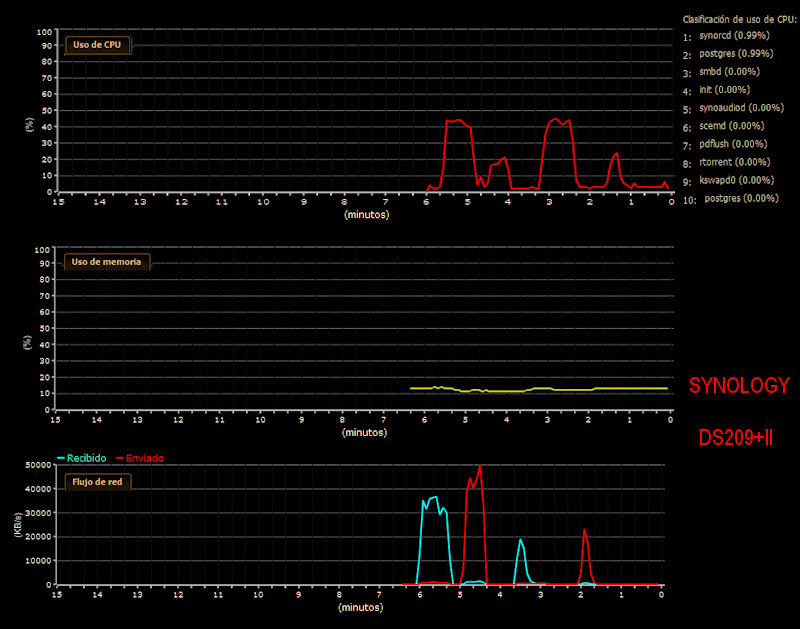Select process 'rtorrent (0.00%)'

[x=735, y=162]
